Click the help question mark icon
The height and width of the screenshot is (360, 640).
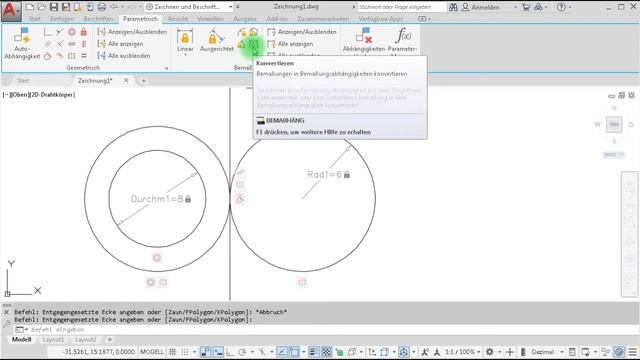pos(561,7)
